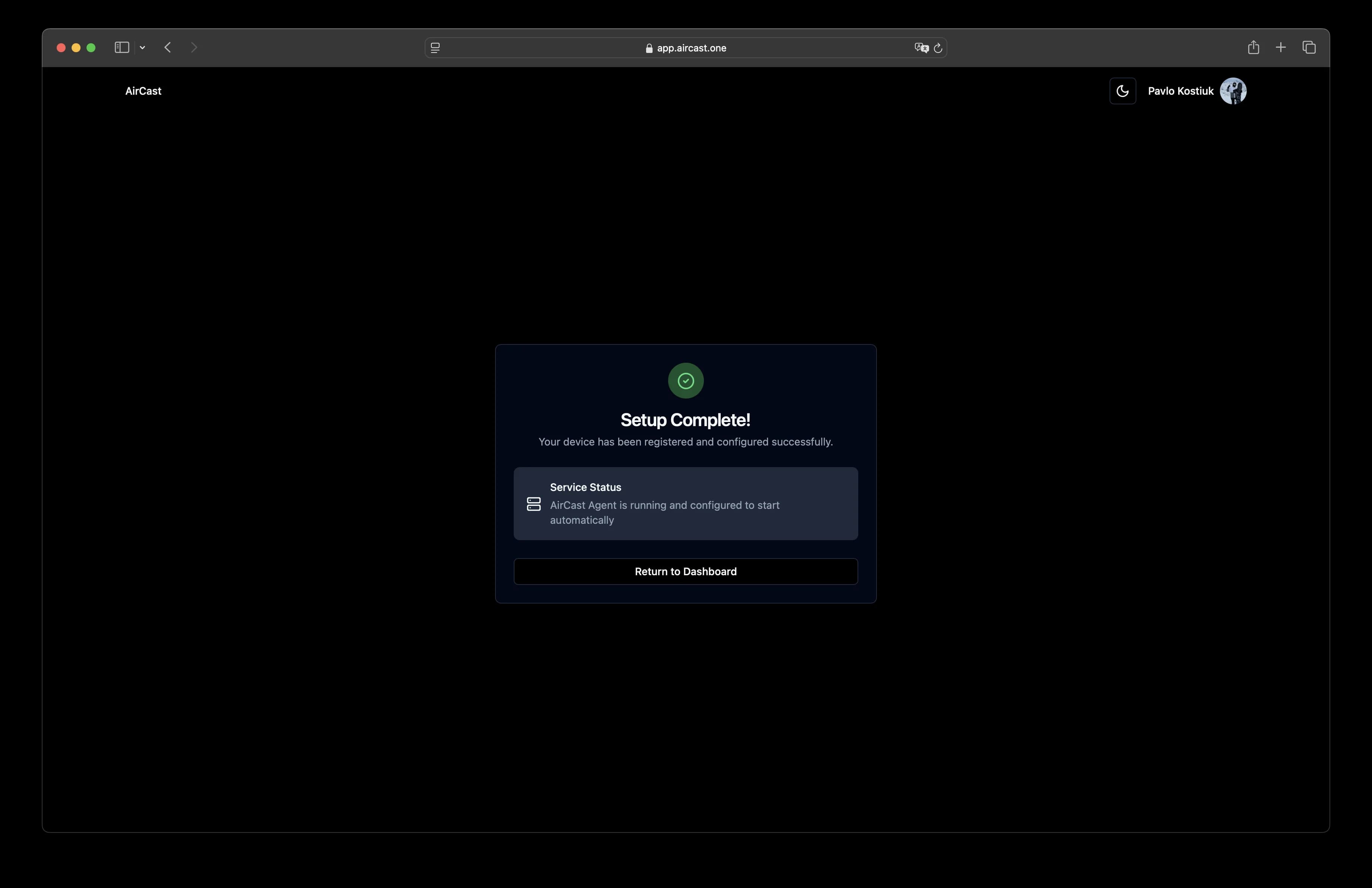Navigate back using the back arrow
This screenshot has width=1372, height=888.
167,48
